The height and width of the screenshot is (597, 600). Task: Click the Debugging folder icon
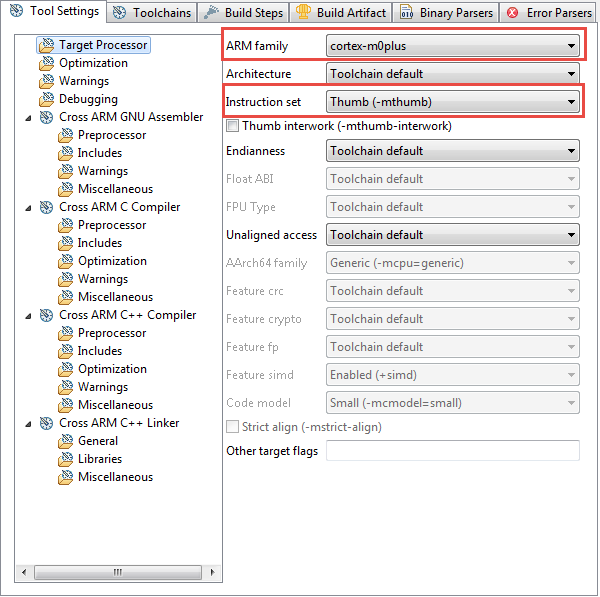tap(47, 99)
